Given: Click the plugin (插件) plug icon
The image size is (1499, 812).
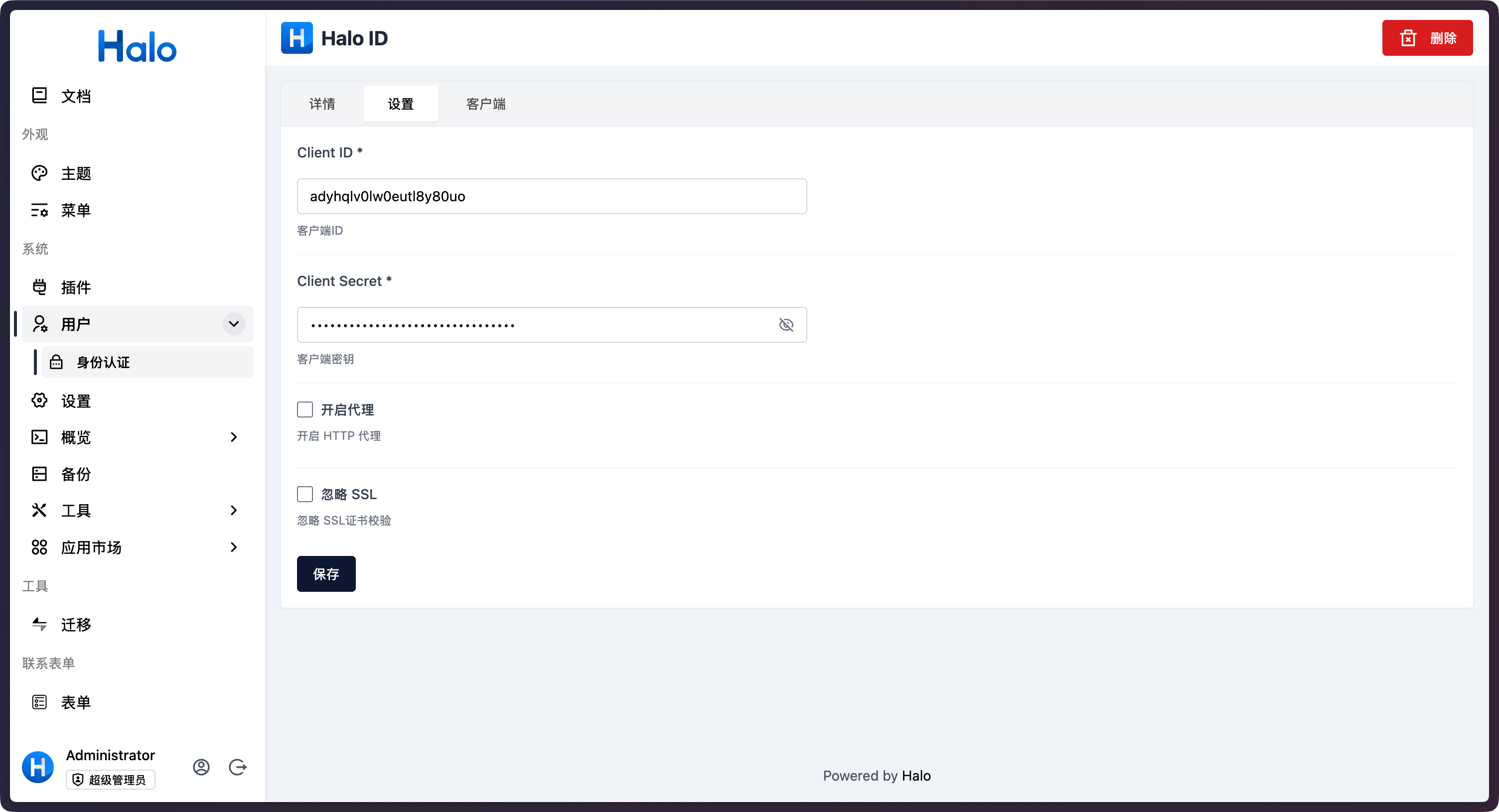Looking at the screenshot, I should coord(39,287).
